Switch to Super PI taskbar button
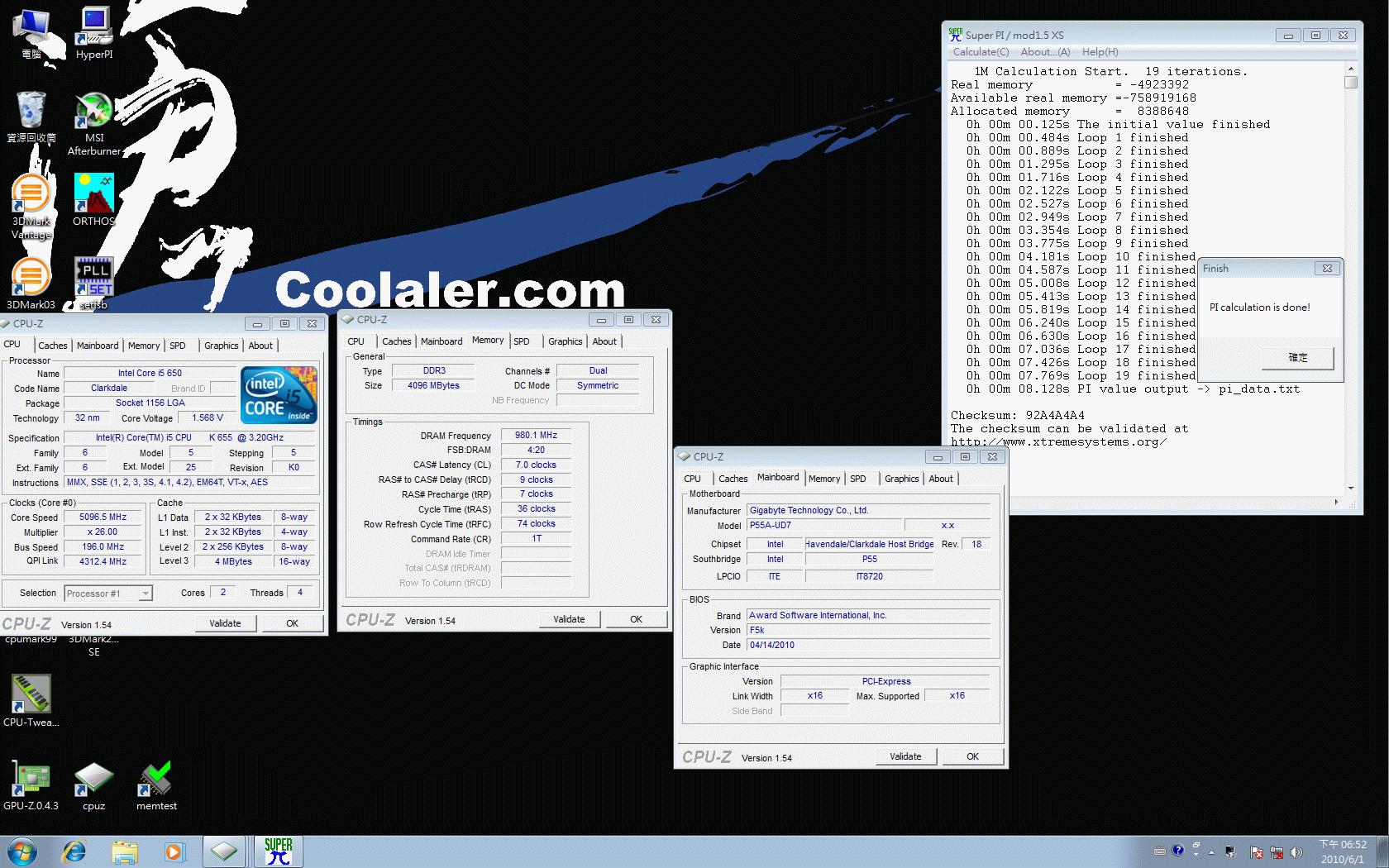The image size is (1389, 868). click(279, 851)
